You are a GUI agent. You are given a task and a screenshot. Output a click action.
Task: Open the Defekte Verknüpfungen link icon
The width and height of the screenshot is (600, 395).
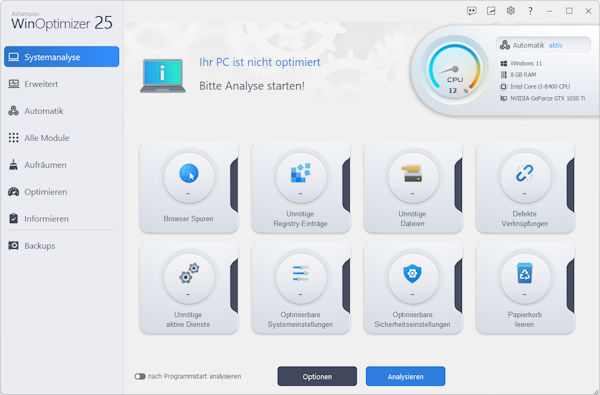pos(524,173)
